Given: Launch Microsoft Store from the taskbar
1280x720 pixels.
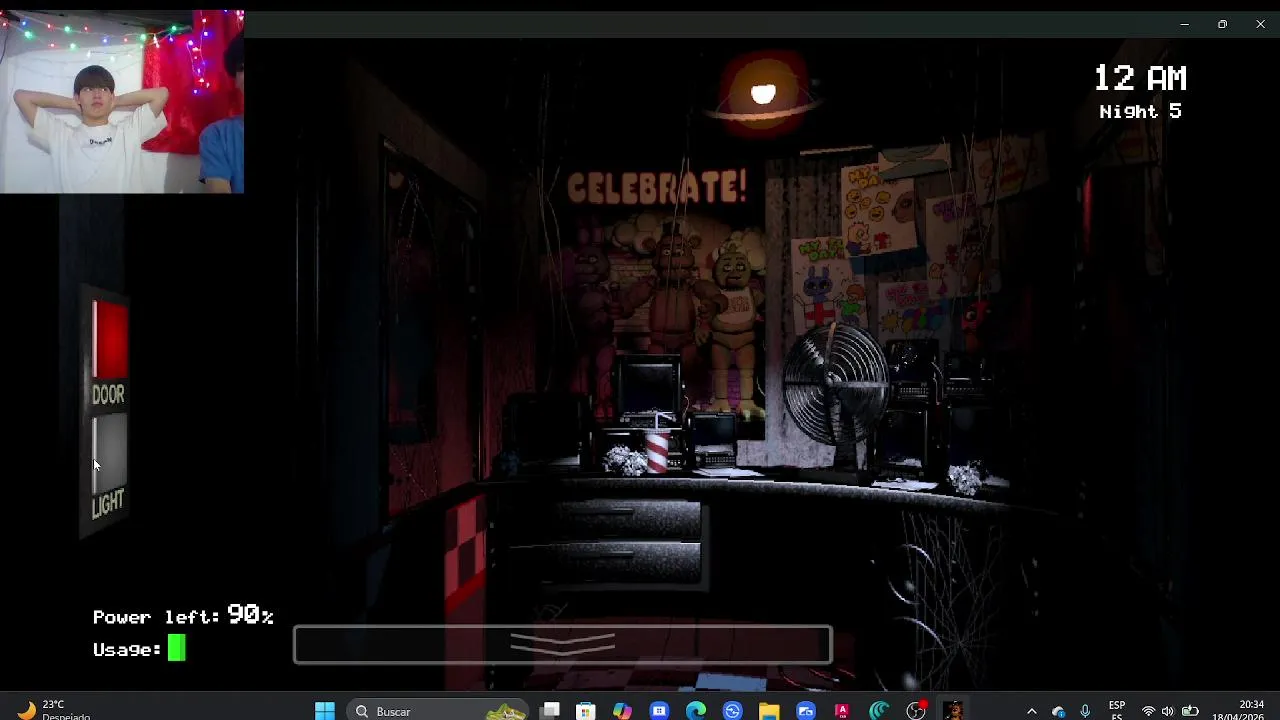Looking at the screenshot, I should 586,711.
